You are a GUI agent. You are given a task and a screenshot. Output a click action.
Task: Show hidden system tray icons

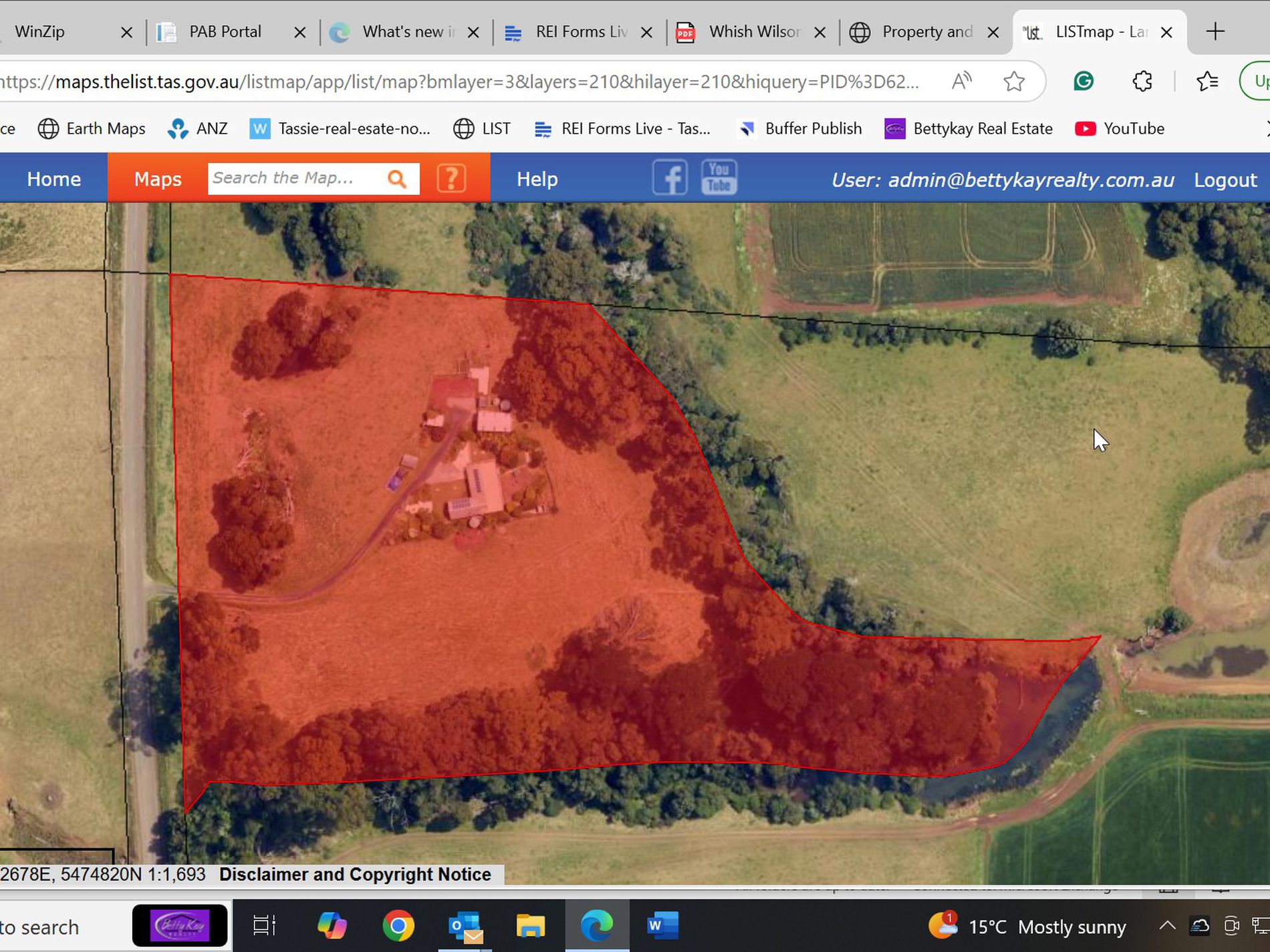[x=1167, y=926]
